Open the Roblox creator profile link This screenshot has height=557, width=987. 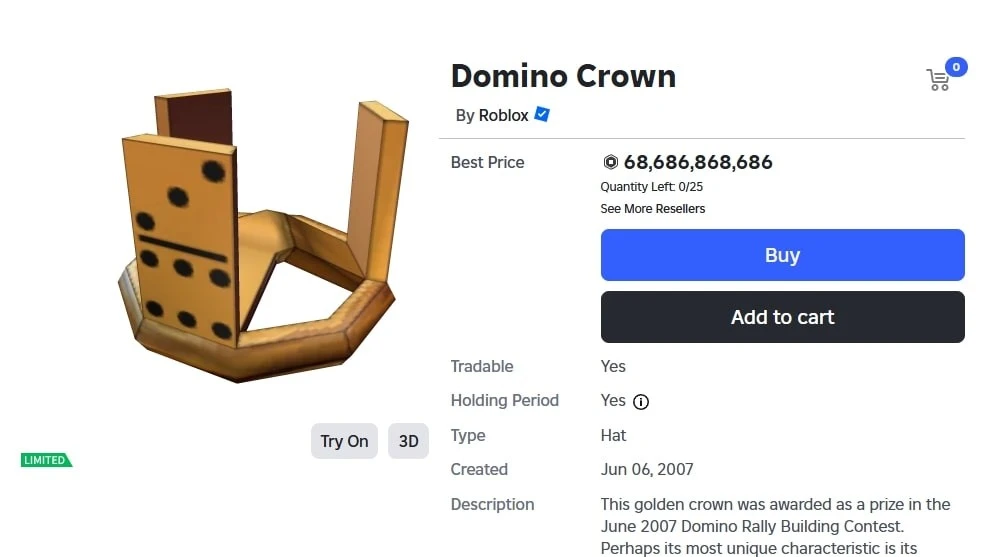coord(503,115)
